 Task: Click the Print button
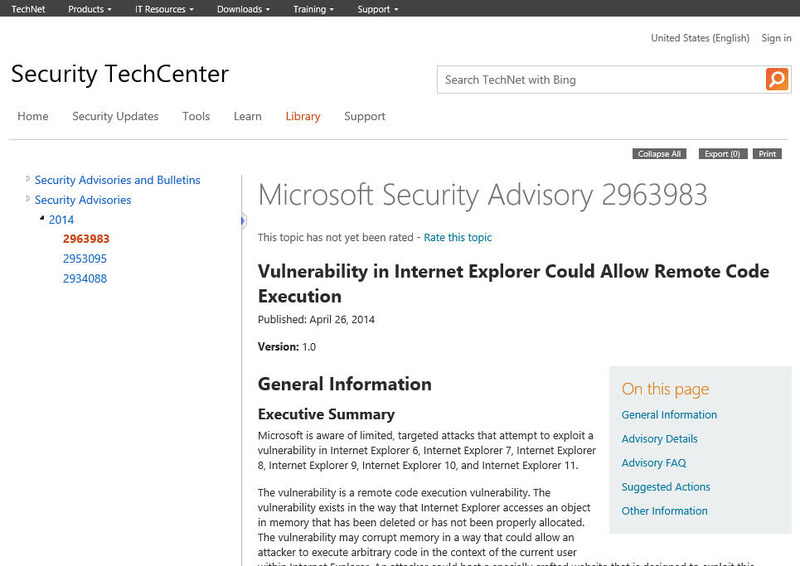(767, 154)
